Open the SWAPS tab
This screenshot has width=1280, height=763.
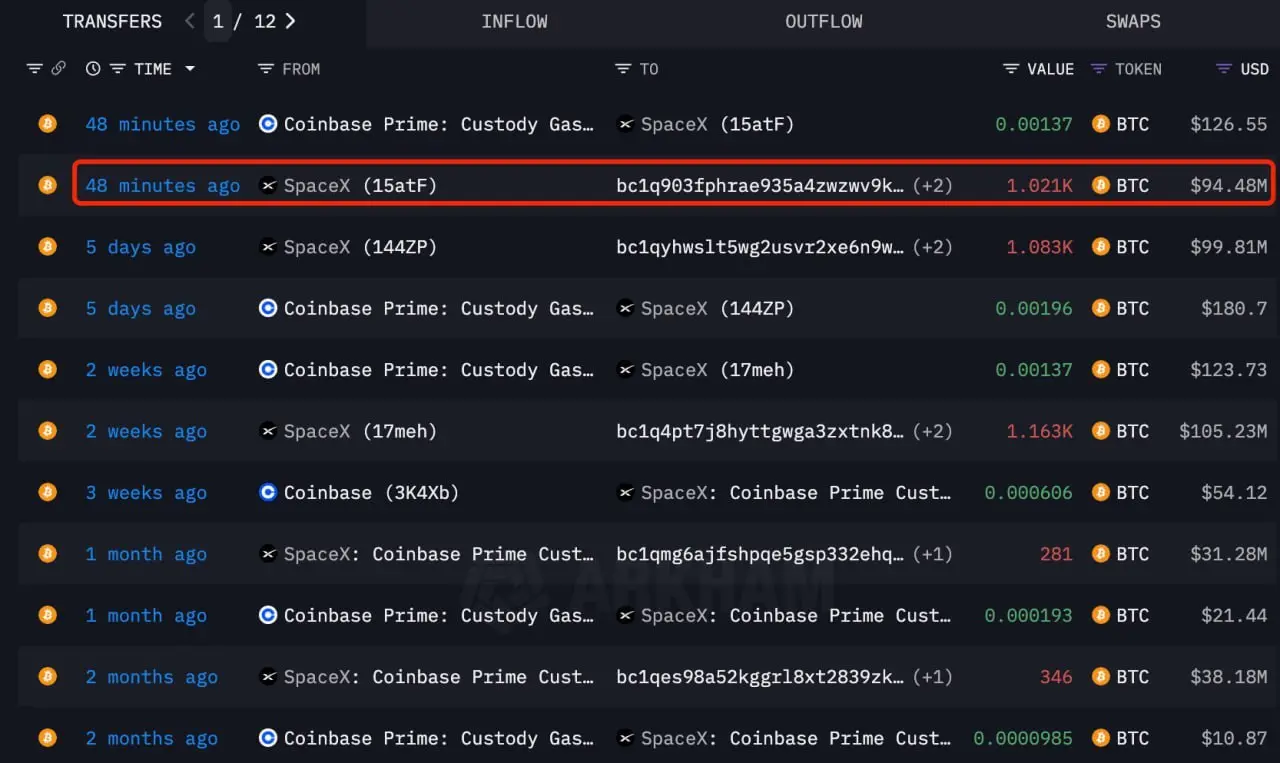tap(1133, 21)
